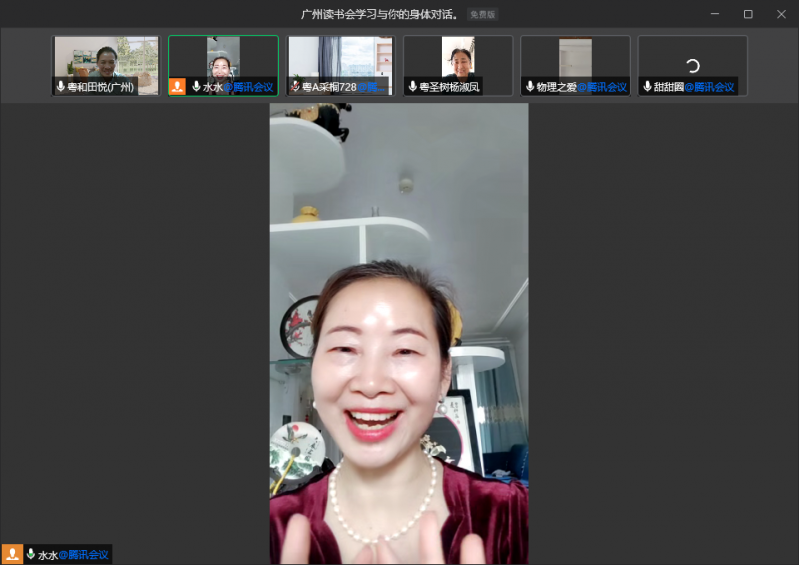Select 物理之爱 video thumbnail

pyautogui.click(x=575, y=58)
